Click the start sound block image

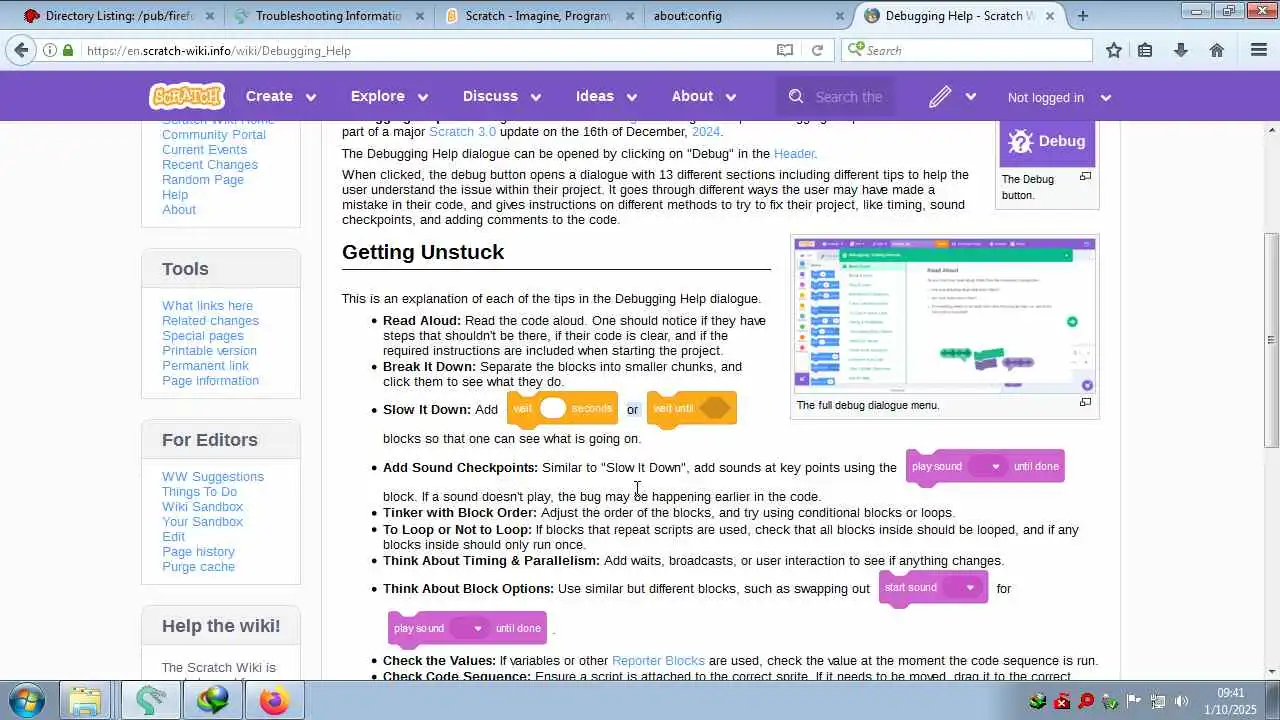pos(933,588)
